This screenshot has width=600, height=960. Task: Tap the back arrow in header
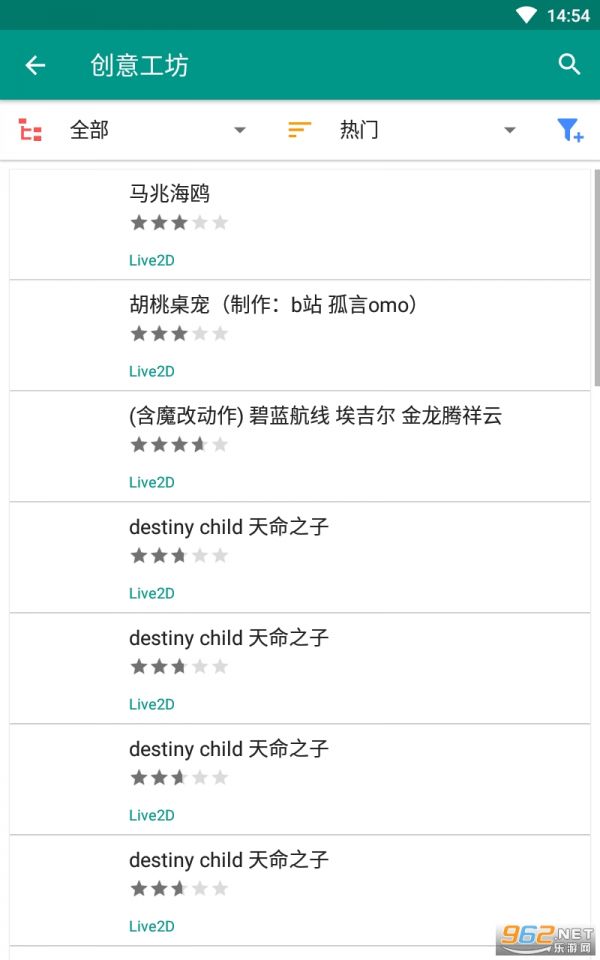pyautogui.click(x=35, y=65)
